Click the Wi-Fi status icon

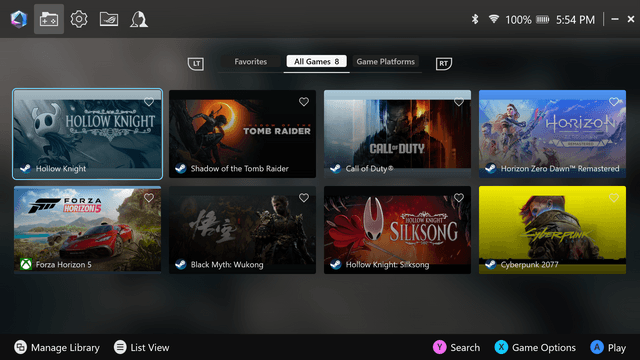click(493, 19)
